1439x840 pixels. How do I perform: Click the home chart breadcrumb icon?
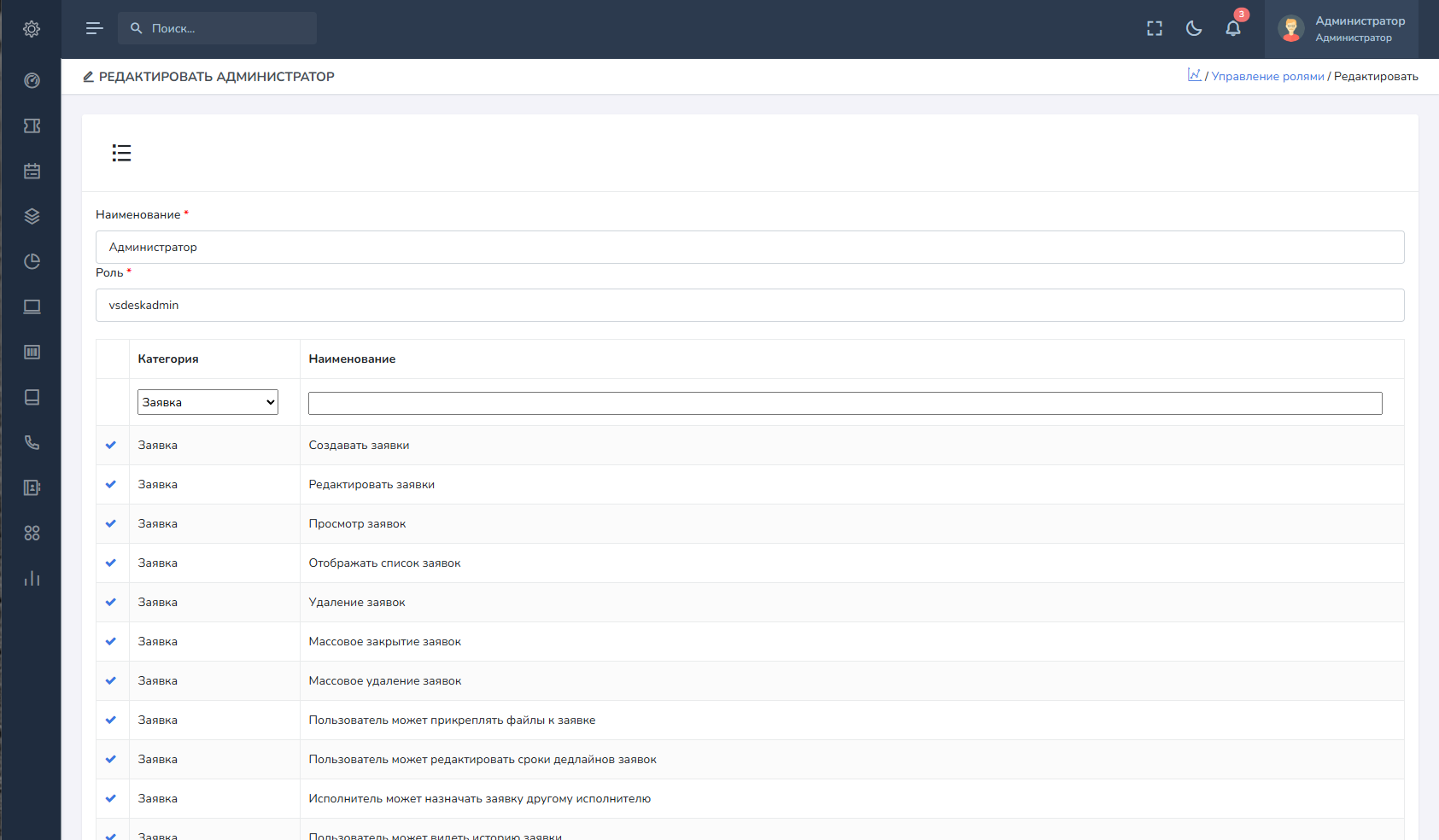click(x=1194, y=75)
